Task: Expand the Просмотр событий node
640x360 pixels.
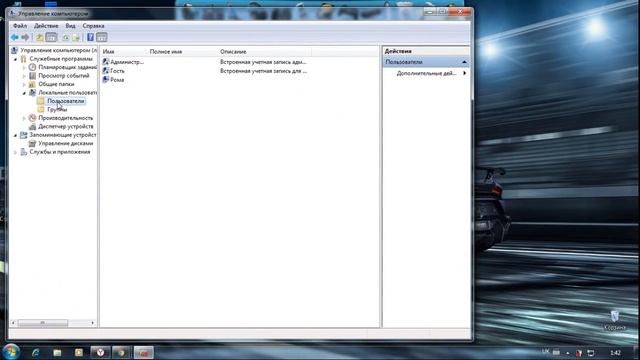Action: (x=24, y=76)
